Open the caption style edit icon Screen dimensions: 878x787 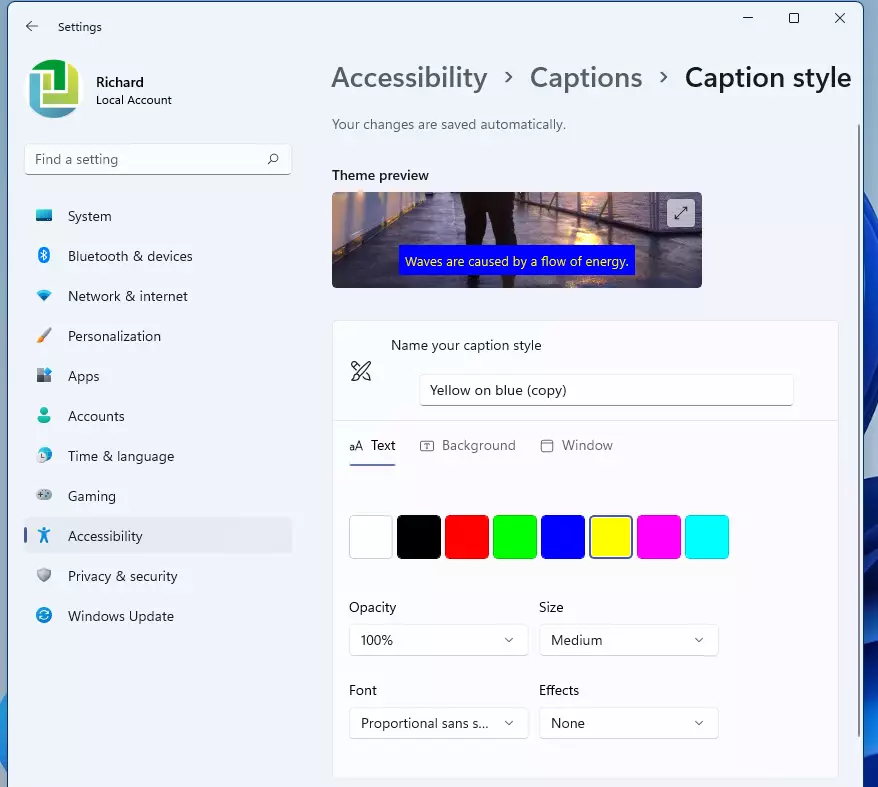point(360,371)
